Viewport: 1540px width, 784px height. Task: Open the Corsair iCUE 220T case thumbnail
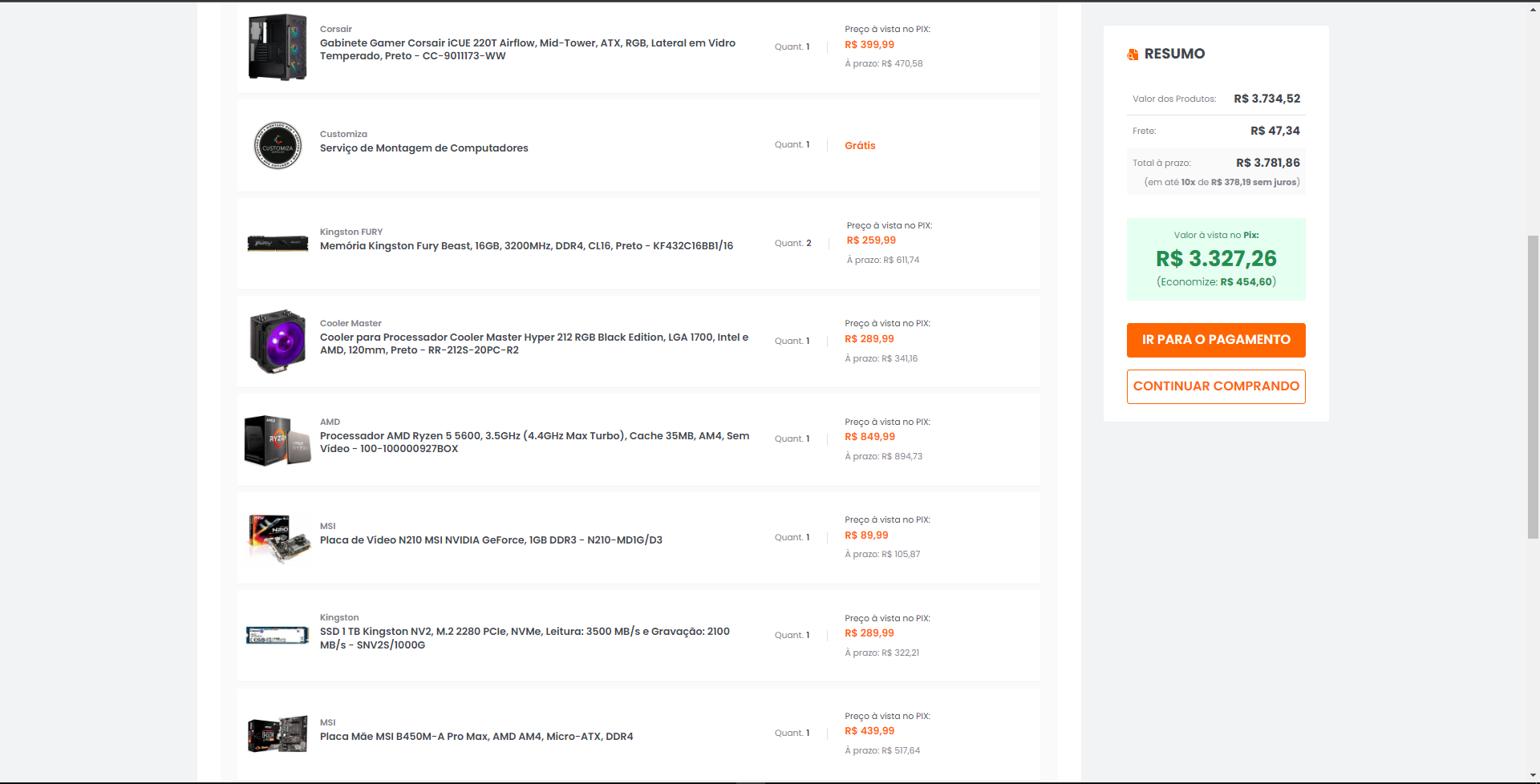click(x=278, y=46)
